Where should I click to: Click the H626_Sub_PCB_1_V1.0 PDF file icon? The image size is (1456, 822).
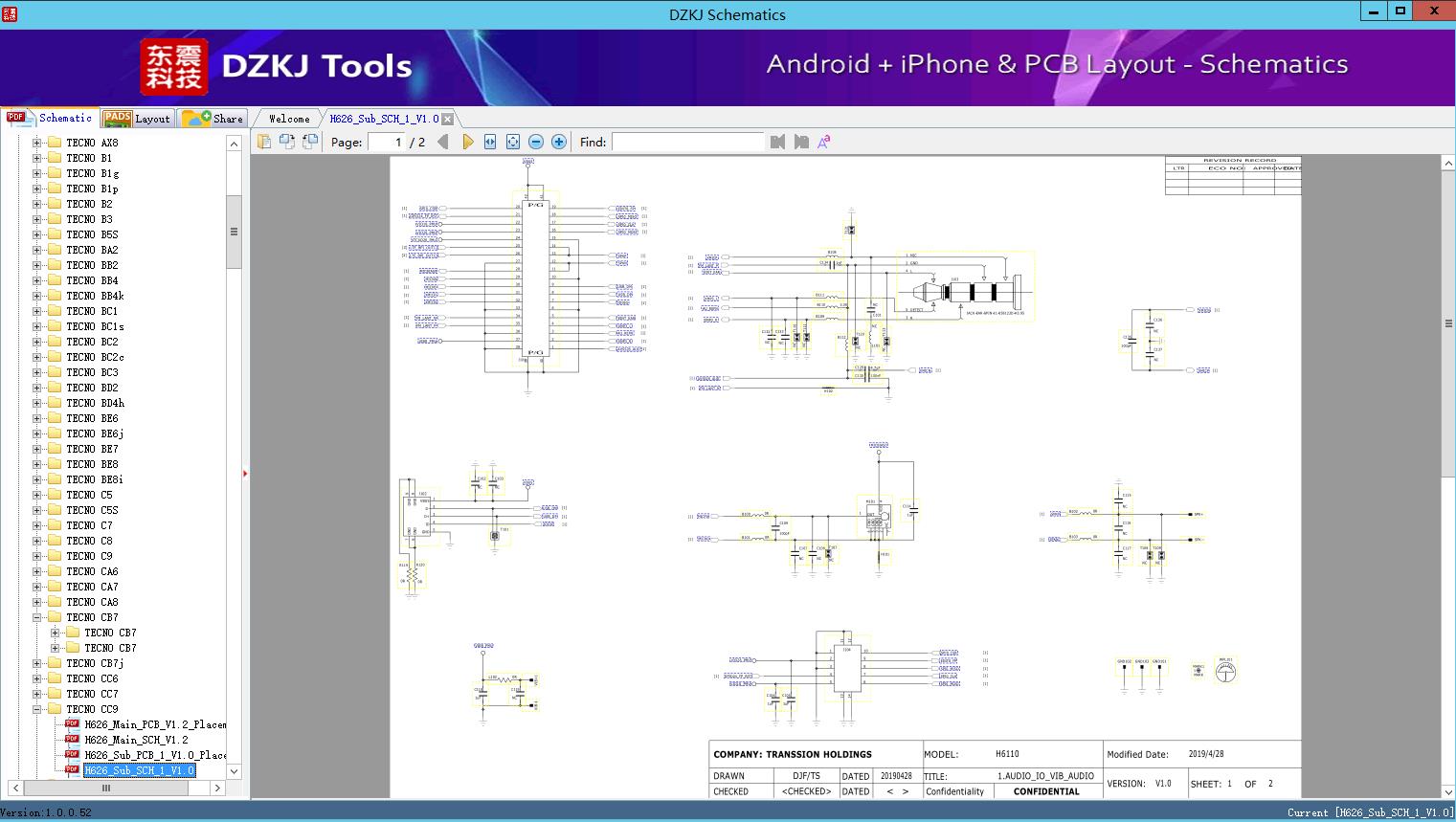coord(72,754)
